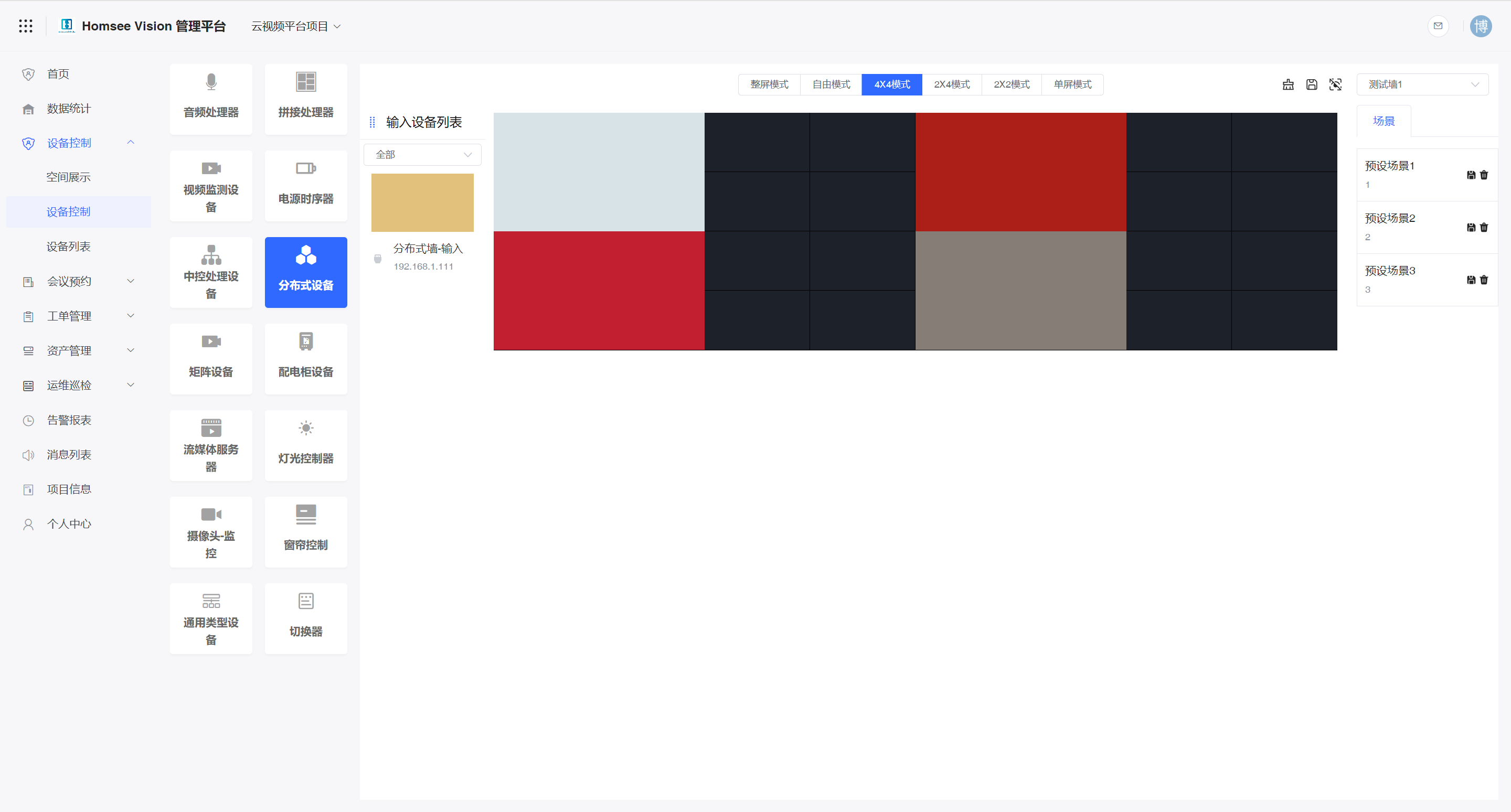
Task: Open the 通用类型设备 card
Action: (211, 618)
